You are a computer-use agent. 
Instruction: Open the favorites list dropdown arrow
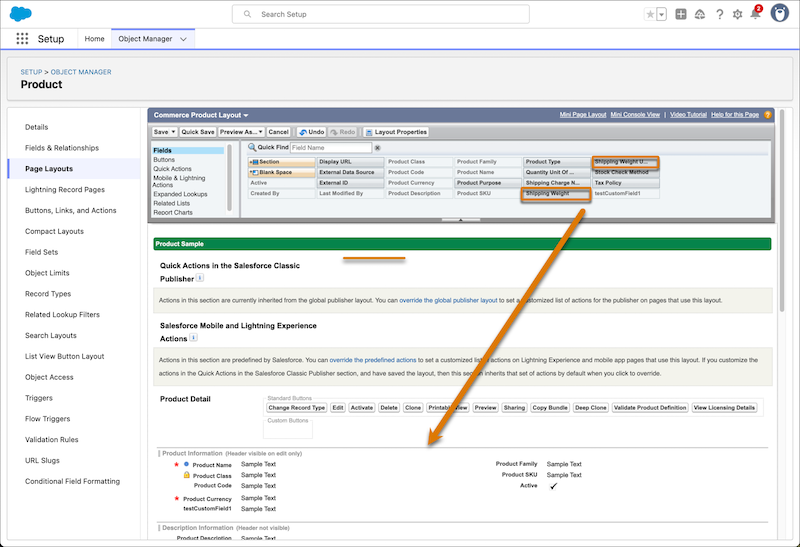pyautogui.click(x=662, y=14)
